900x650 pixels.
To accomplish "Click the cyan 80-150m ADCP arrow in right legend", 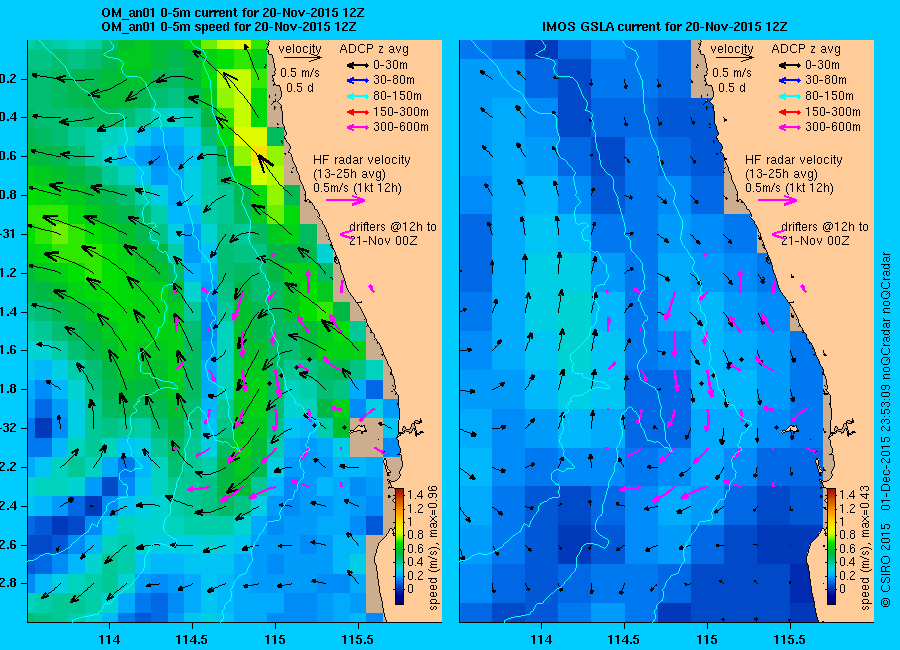I will point(790,96).
